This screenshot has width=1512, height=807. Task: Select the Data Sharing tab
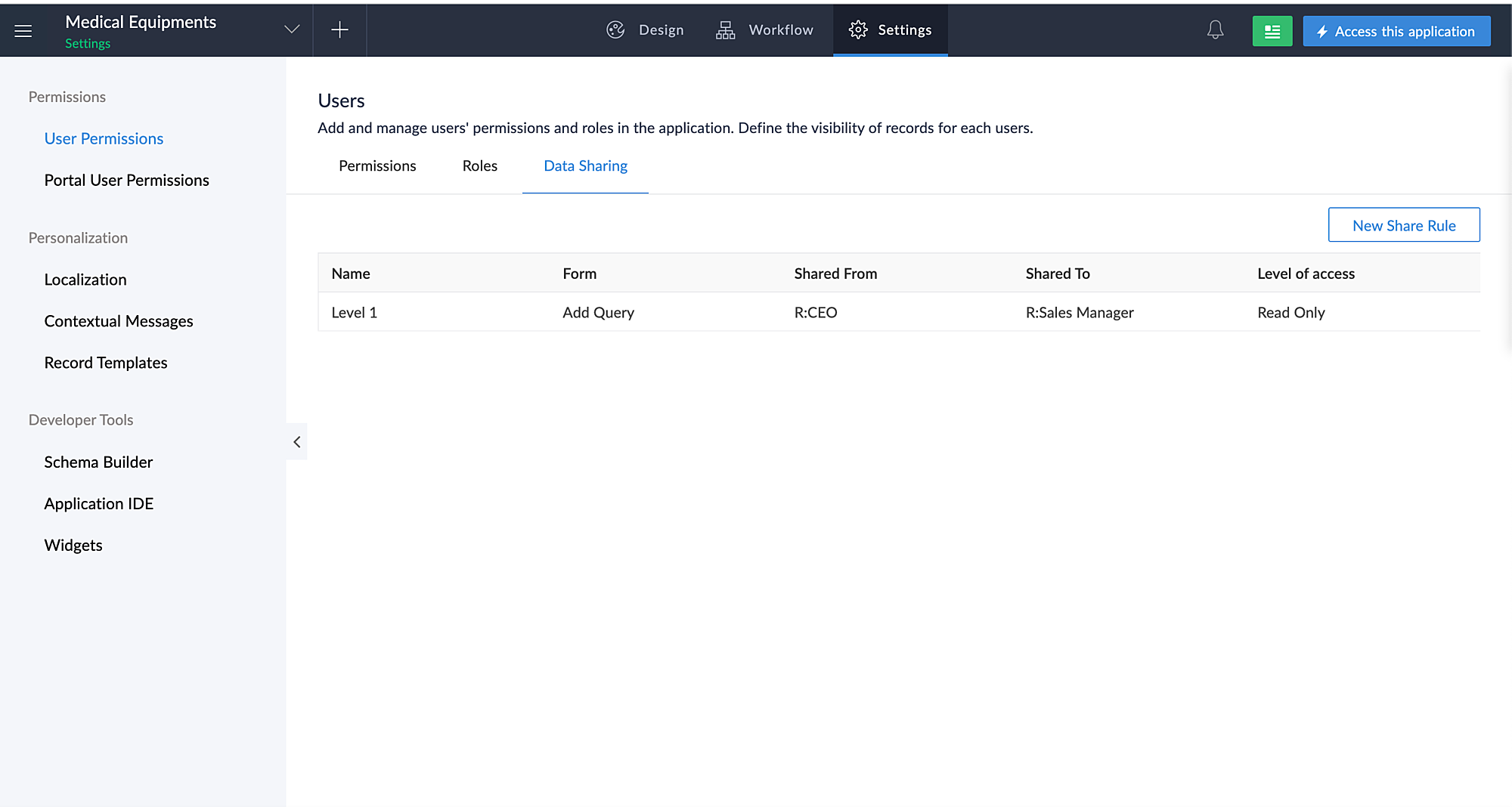585,166
